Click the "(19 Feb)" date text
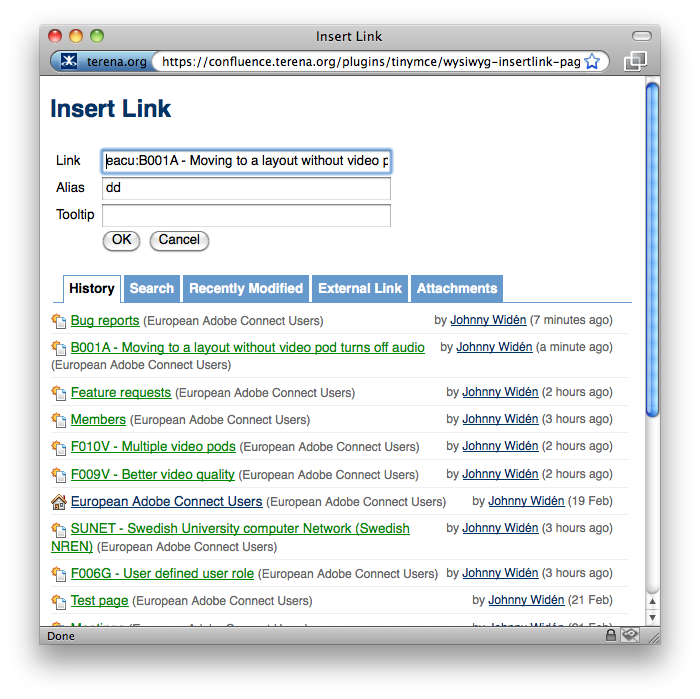The width and height of the screenshot is (700, 699). (590, 501)
